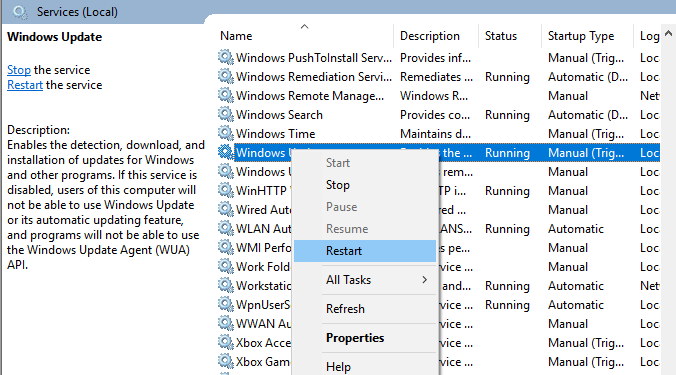Click gear icon beside Work Folders service

[225, 266]
